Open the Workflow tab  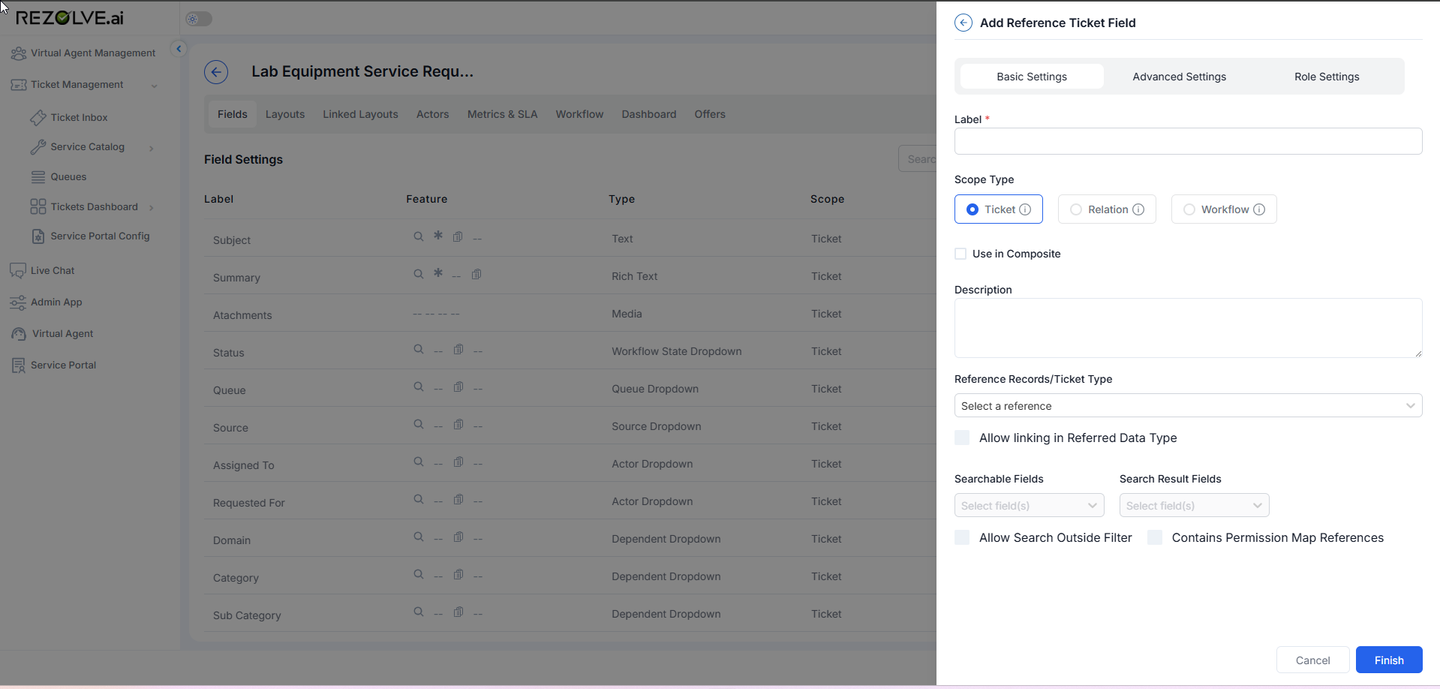point(580,114)
